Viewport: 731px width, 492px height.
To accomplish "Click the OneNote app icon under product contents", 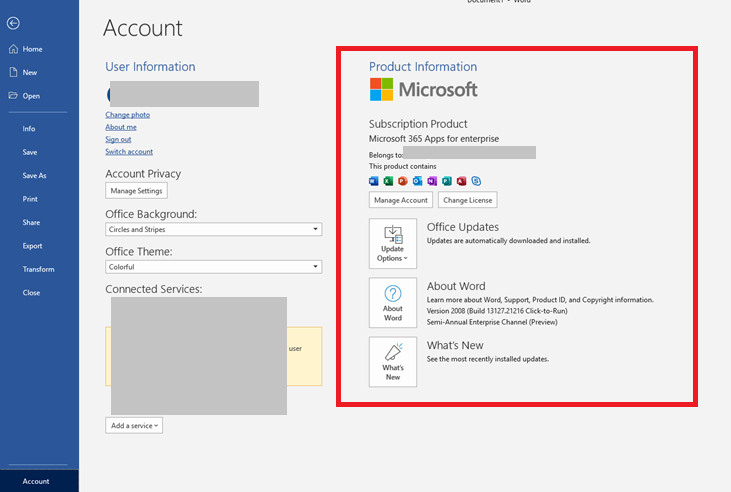I will [432, 181].
